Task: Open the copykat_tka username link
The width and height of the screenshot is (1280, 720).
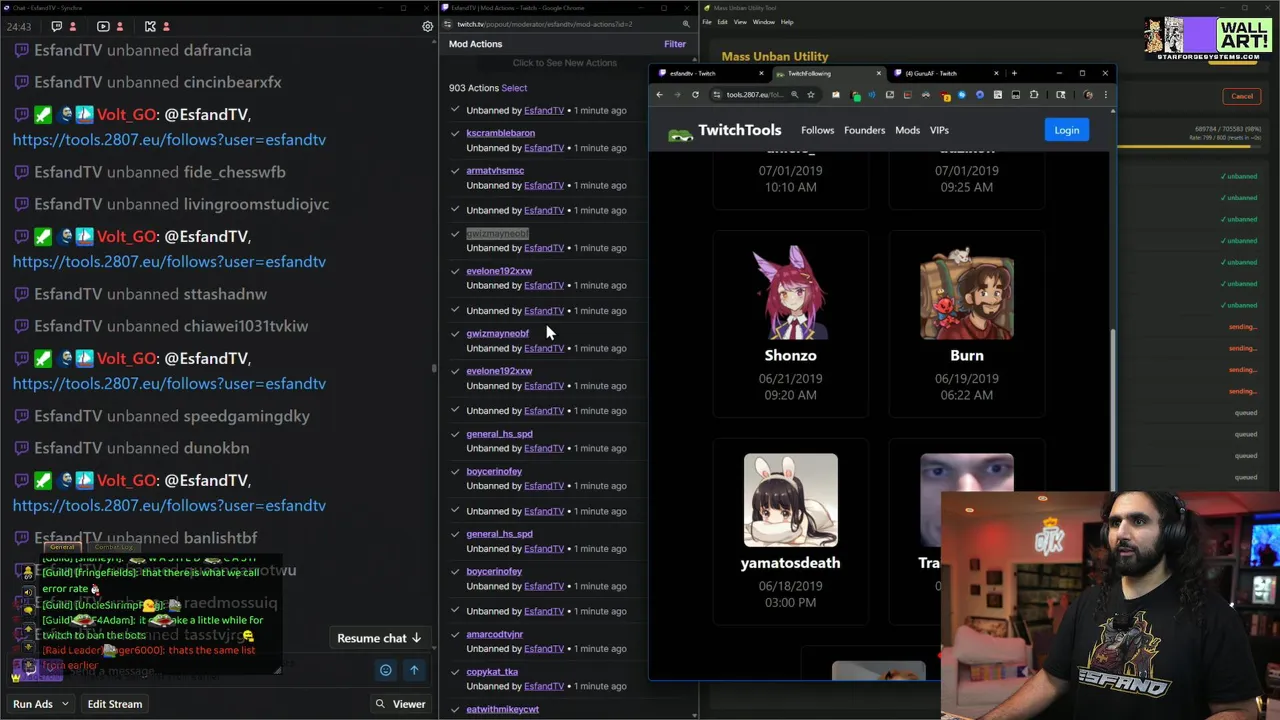Action: (x=492, y=672)
